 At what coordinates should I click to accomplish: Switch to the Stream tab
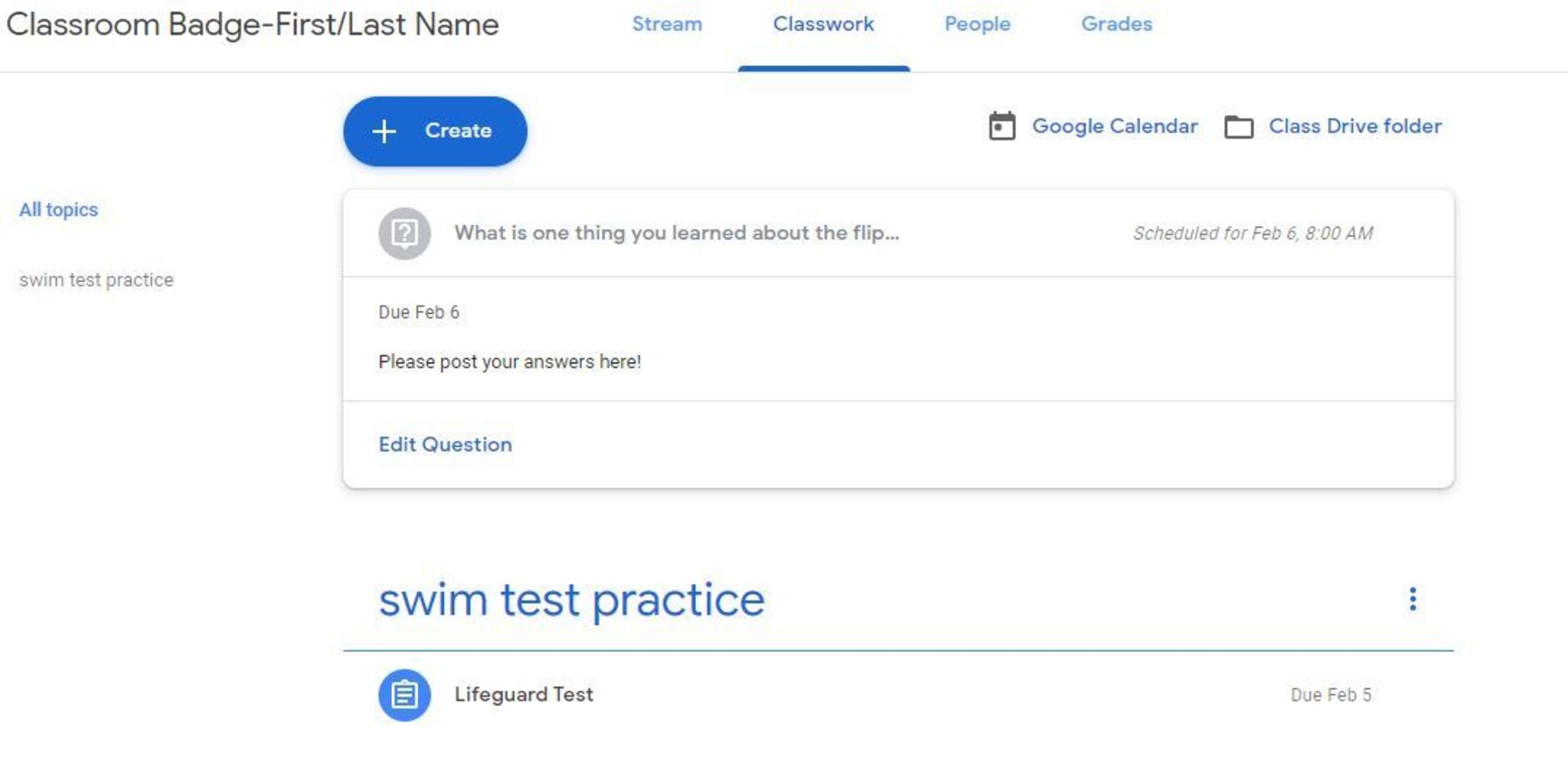tap(667, 24)
